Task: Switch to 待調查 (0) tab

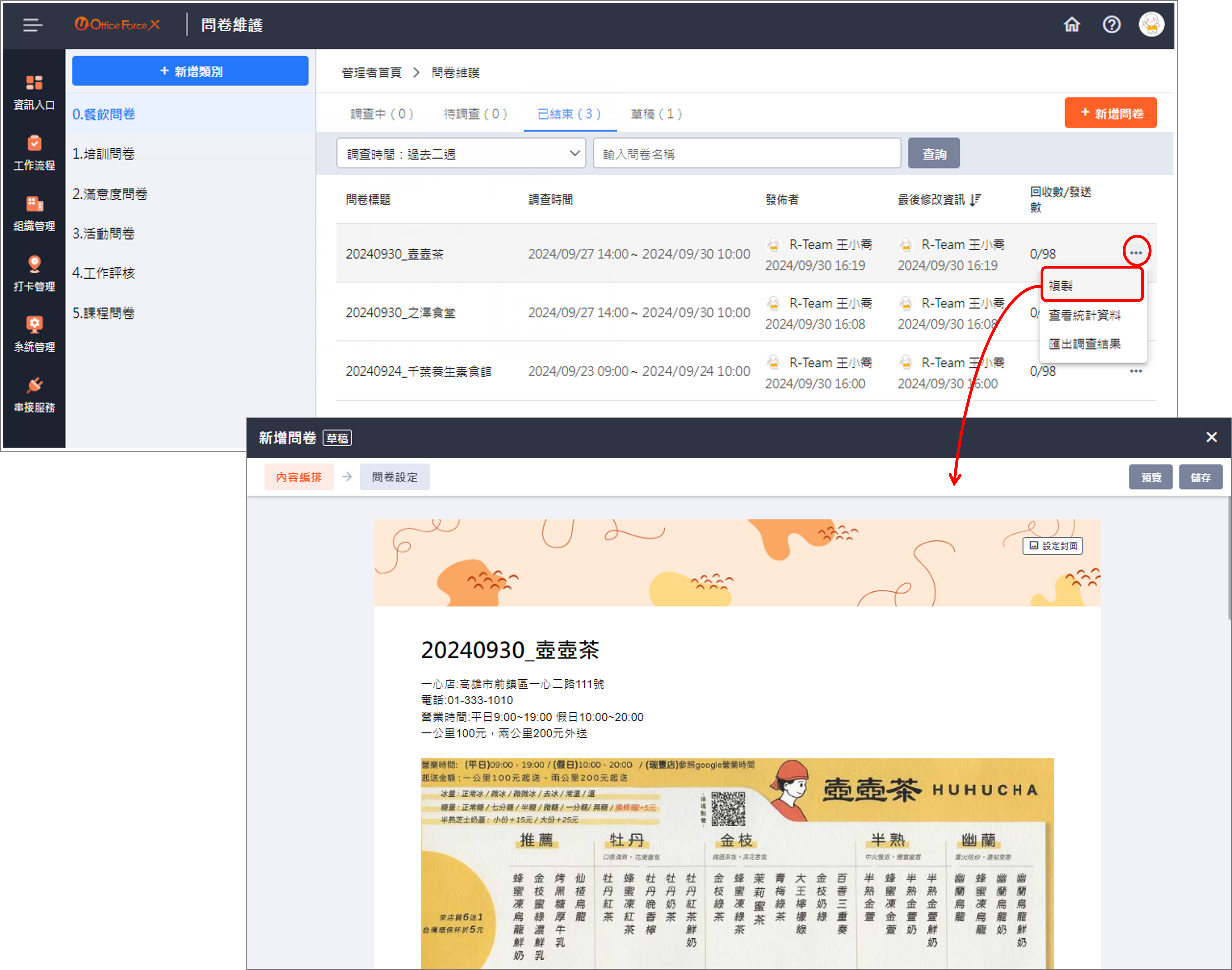Action: (x=475, y=114)
